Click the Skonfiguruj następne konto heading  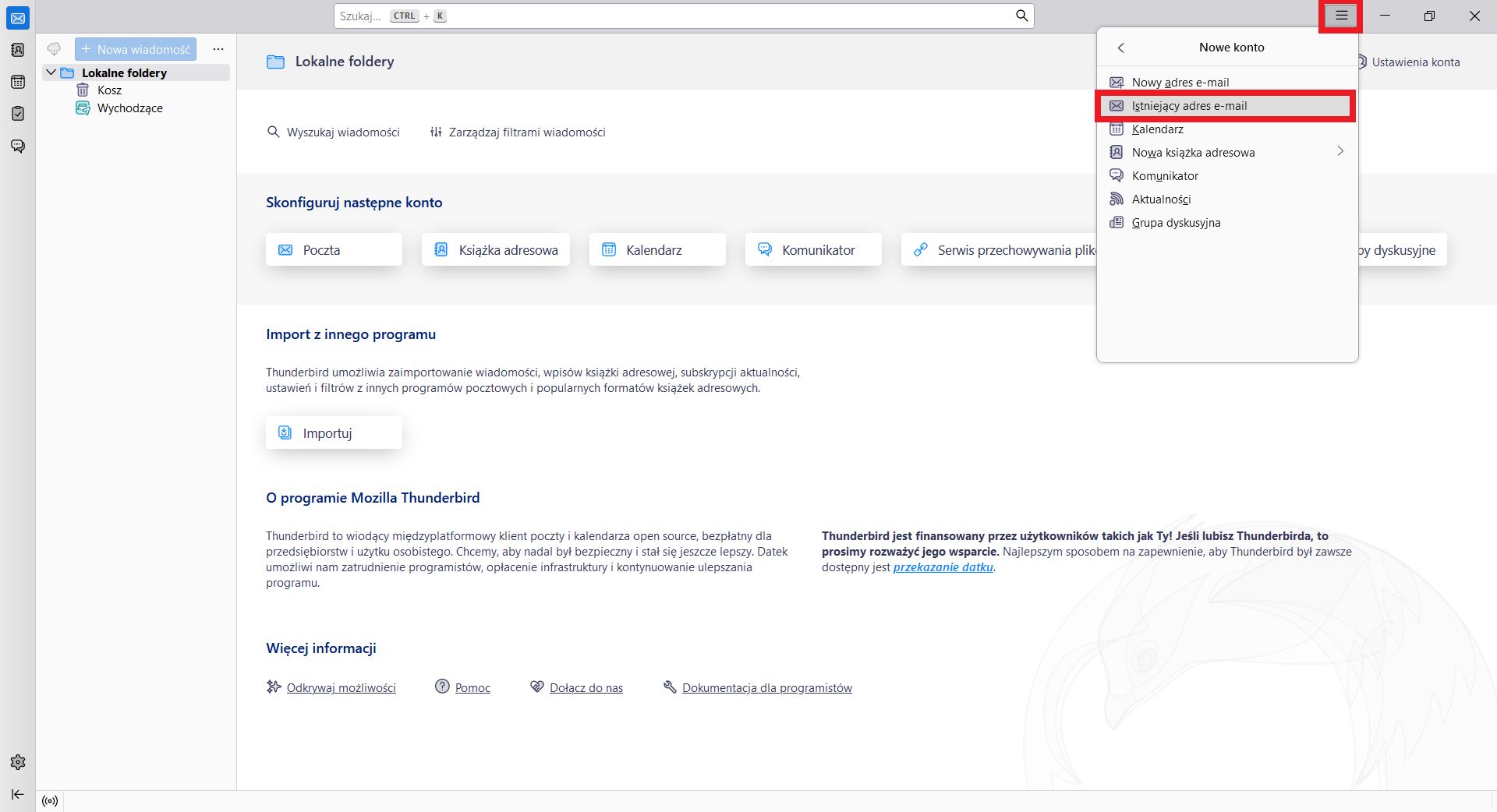354,203
